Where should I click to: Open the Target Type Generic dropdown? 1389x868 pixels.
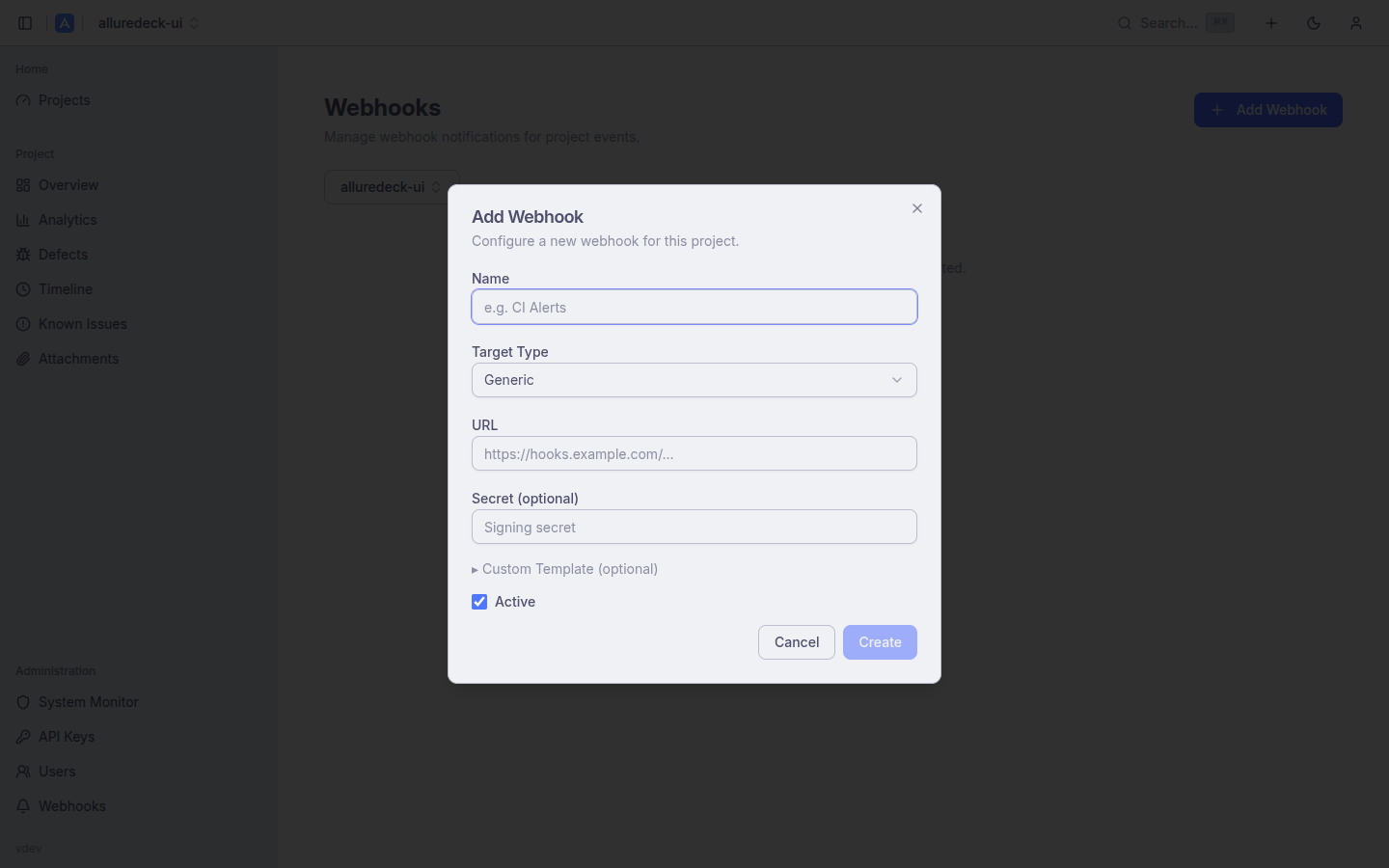(x=694, y=380)
